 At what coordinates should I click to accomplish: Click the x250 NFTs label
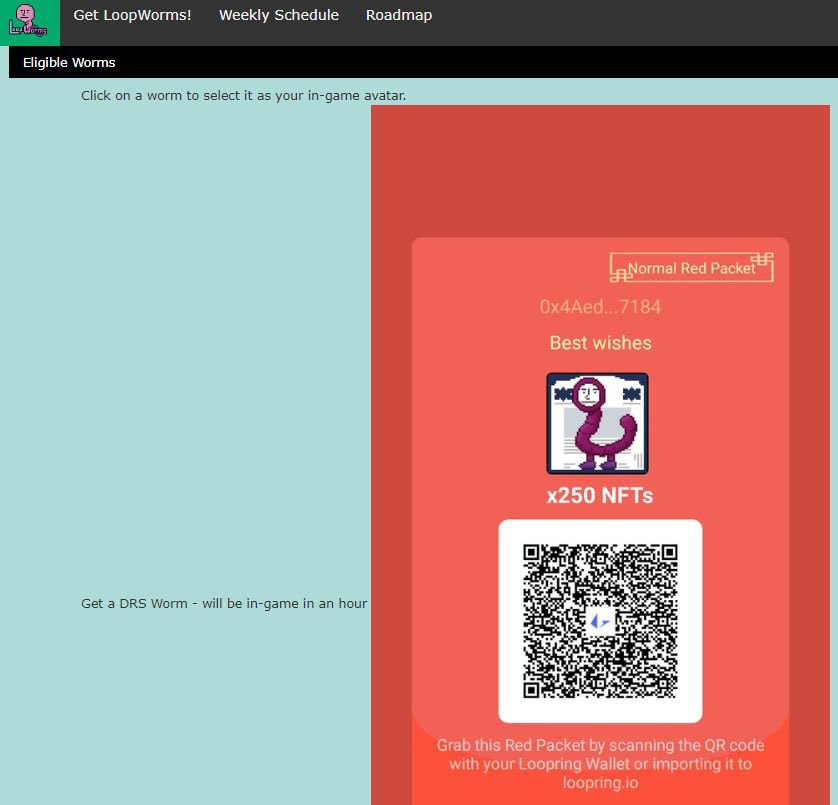(600, 496)
